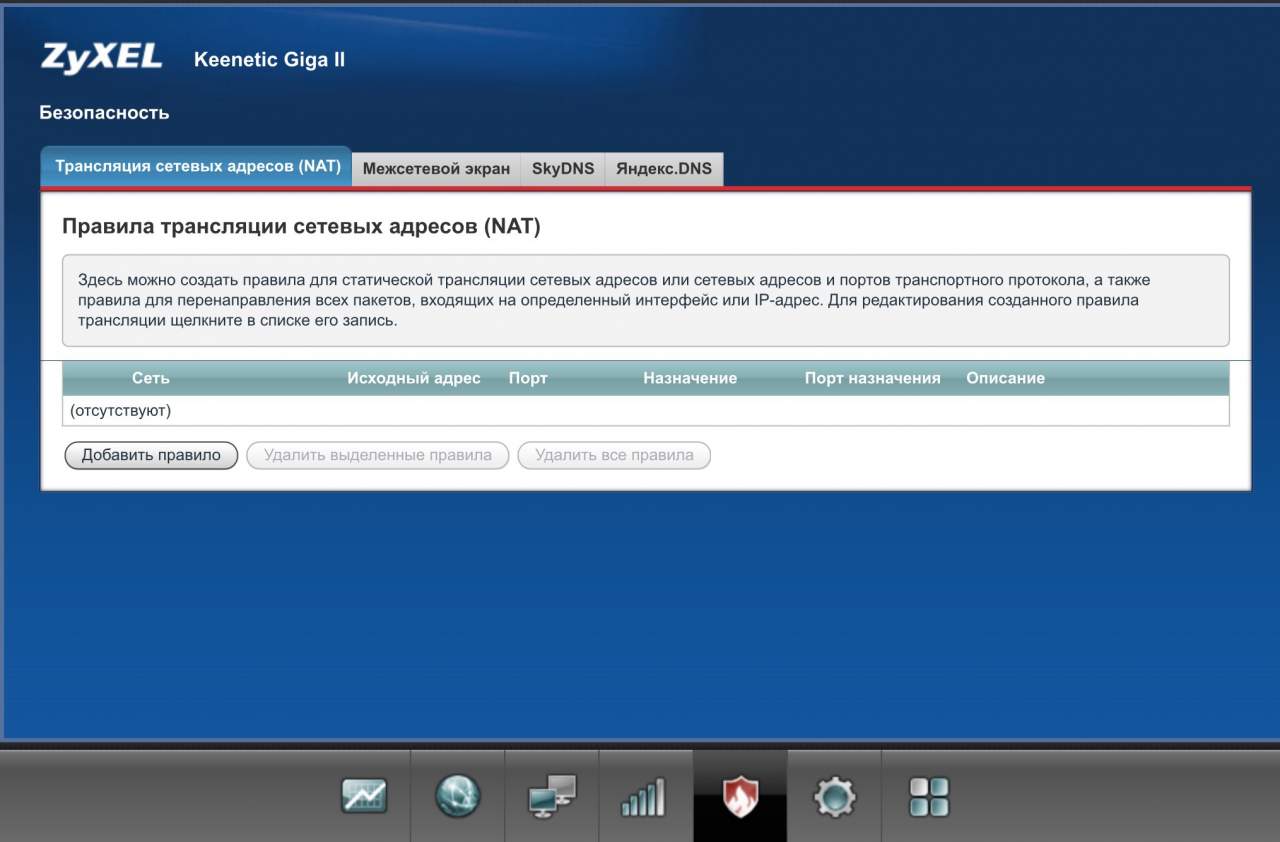1280x842 pixels.
Task: Open the SkyDNS tab
Action: tap(563, 169)
